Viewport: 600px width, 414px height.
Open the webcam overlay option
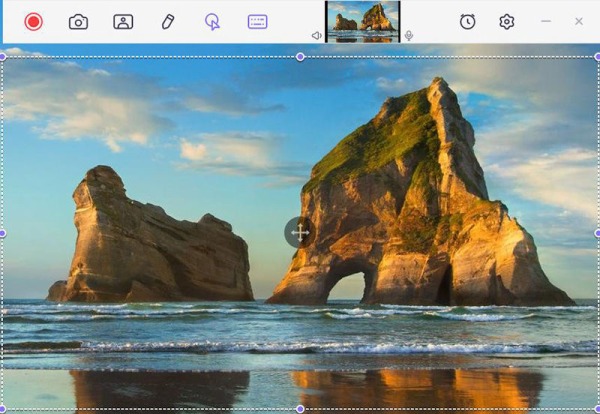123,21
